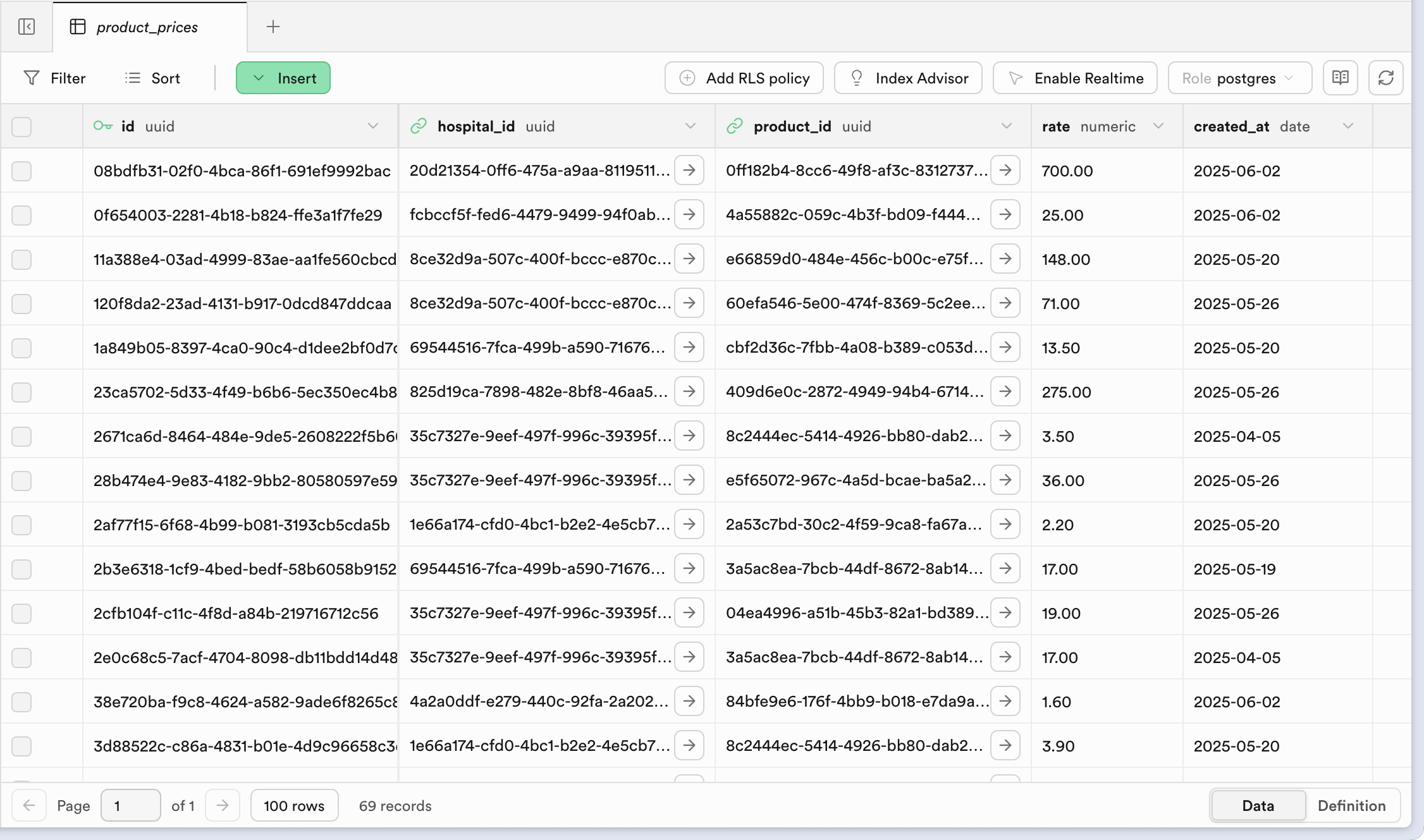Expand the id column header menu
The width and height of the screenshot is (1424, 840).
373,126
